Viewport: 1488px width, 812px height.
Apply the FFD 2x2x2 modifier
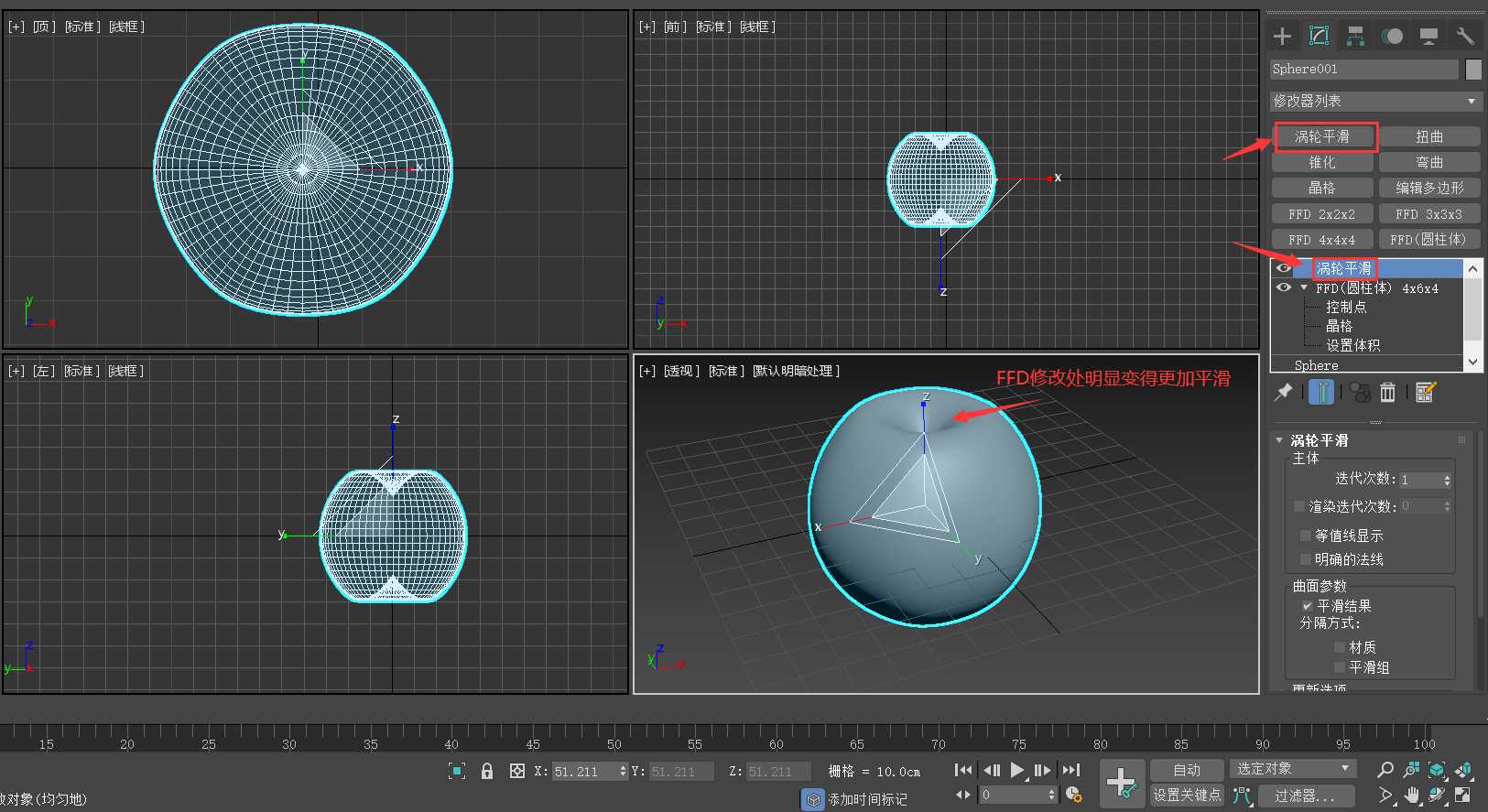(1322, 213)
